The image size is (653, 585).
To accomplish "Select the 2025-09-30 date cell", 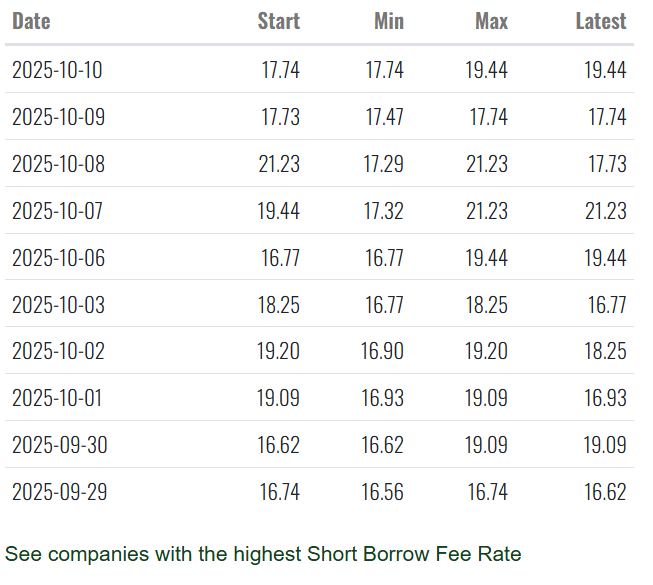I will (x=59, y=445).
